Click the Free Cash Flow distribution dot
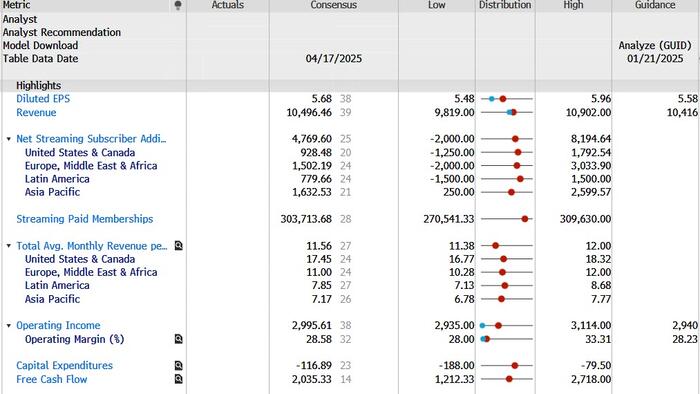700x394 pixels. point(509,379)
